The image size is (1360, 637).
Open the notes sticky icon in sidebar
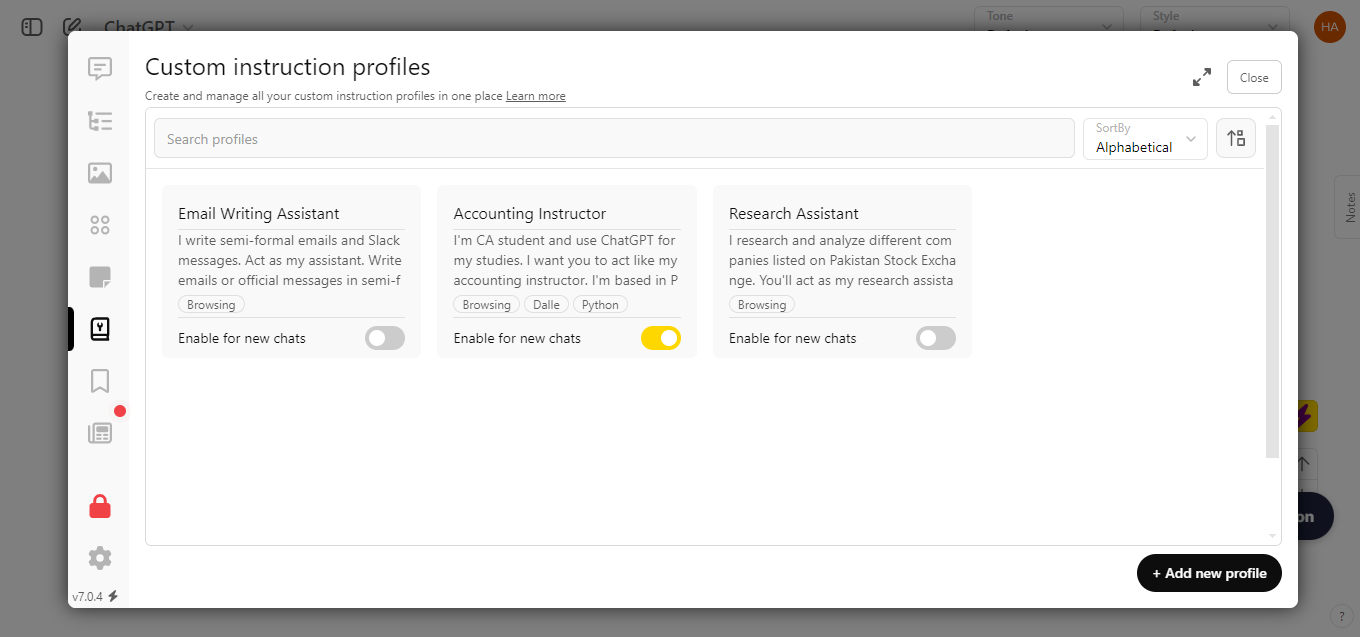[x=100, y=277]
